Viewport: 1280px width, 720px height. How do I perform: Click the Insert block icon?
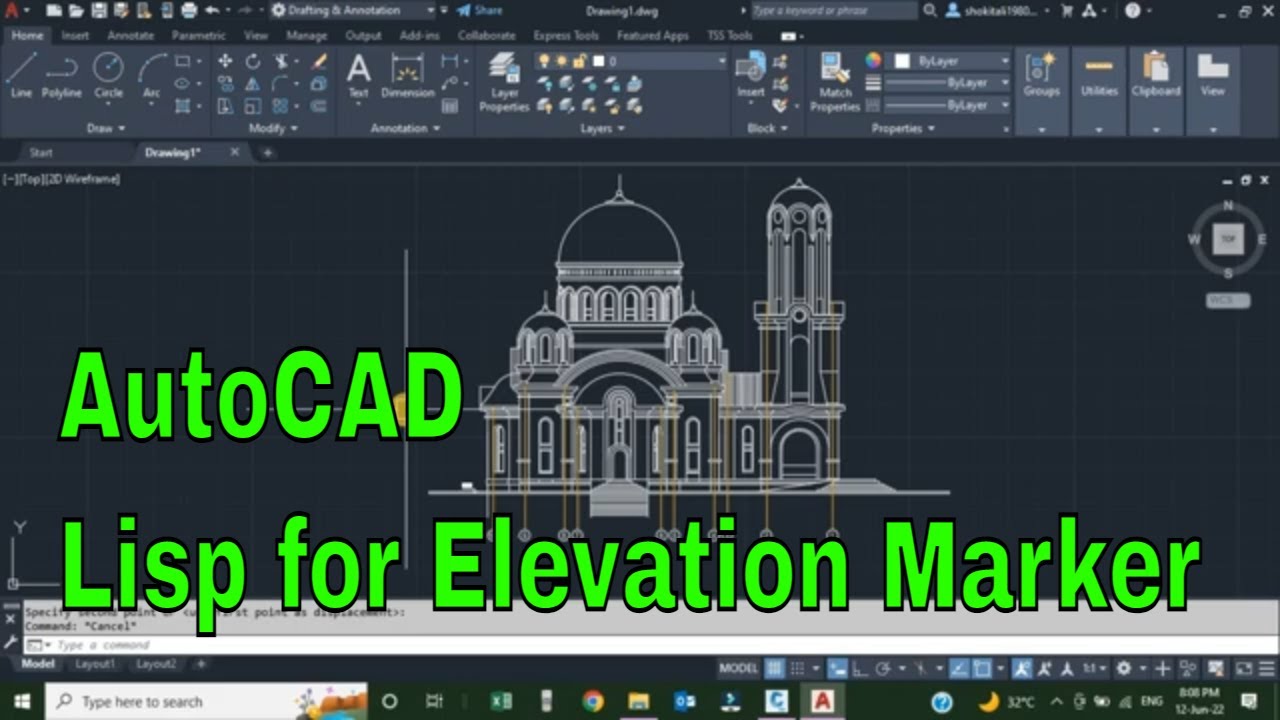coord(751,75)
